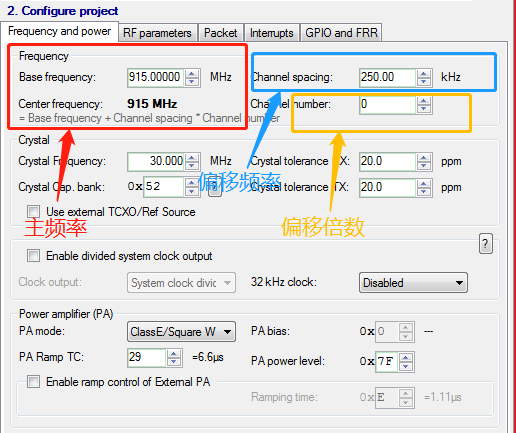Image resolution: width=516 pixels, height=433 pixels.
Task: Decrease Crystal tolerance TX value
Action: click(424, 192)
